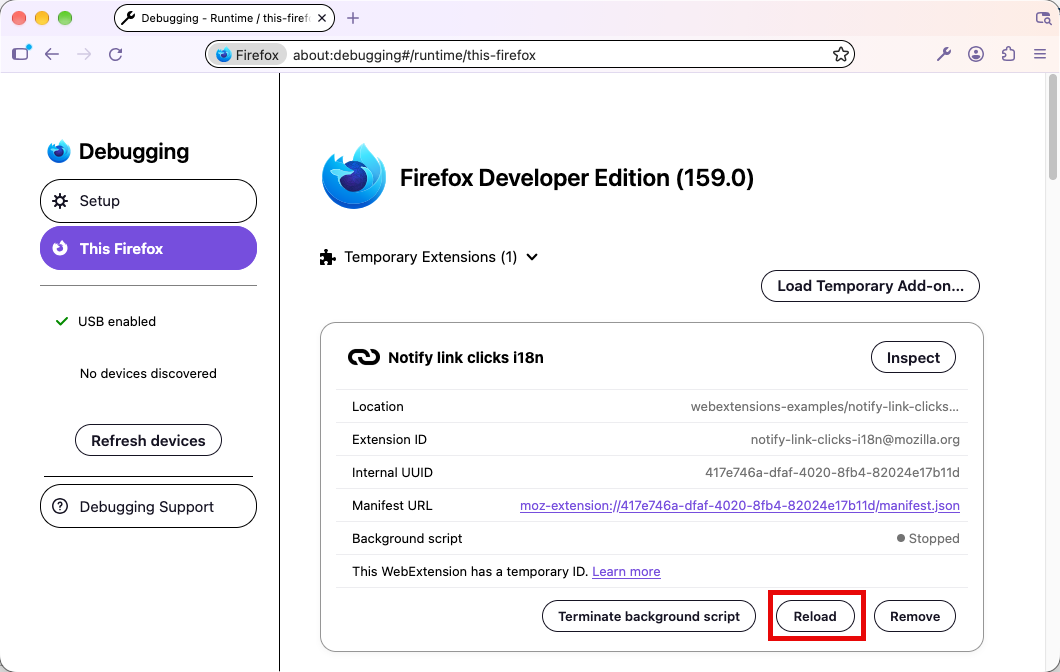The width and height of the screenshot is (1060, 672).
Task: Remove the Notify link clicks i18n extension
Action: coord(915,616)
